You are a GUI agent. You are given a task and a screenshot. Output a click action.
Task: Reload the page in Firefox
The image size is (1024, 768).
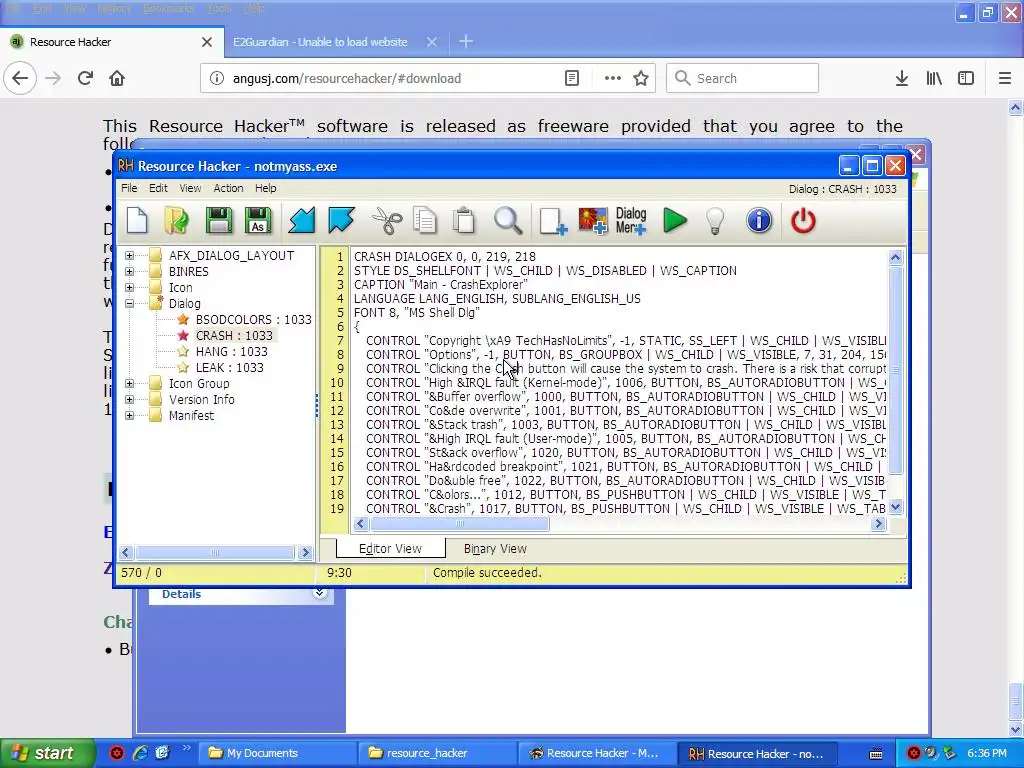click(x=85, y=78)
